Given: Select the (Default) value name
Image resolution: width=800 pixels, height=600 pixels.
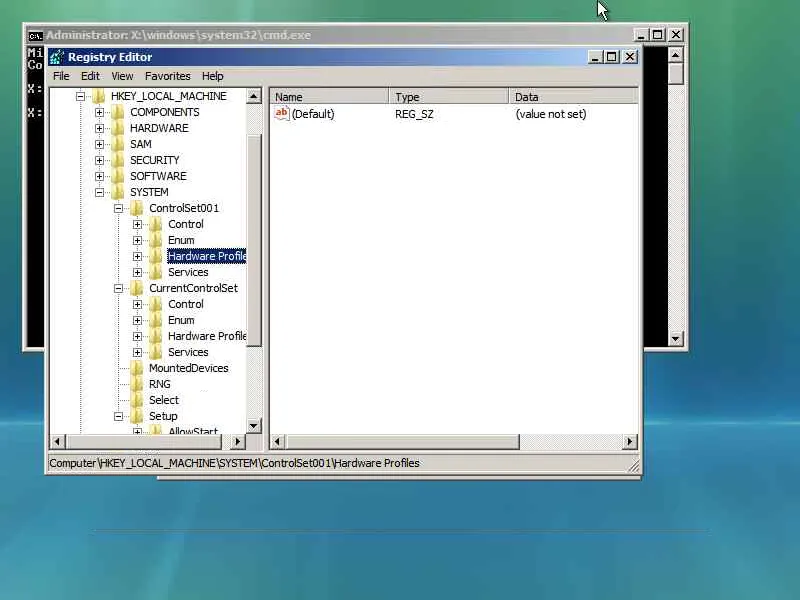Looking at the screenshot, I should [x=313, y=114].
